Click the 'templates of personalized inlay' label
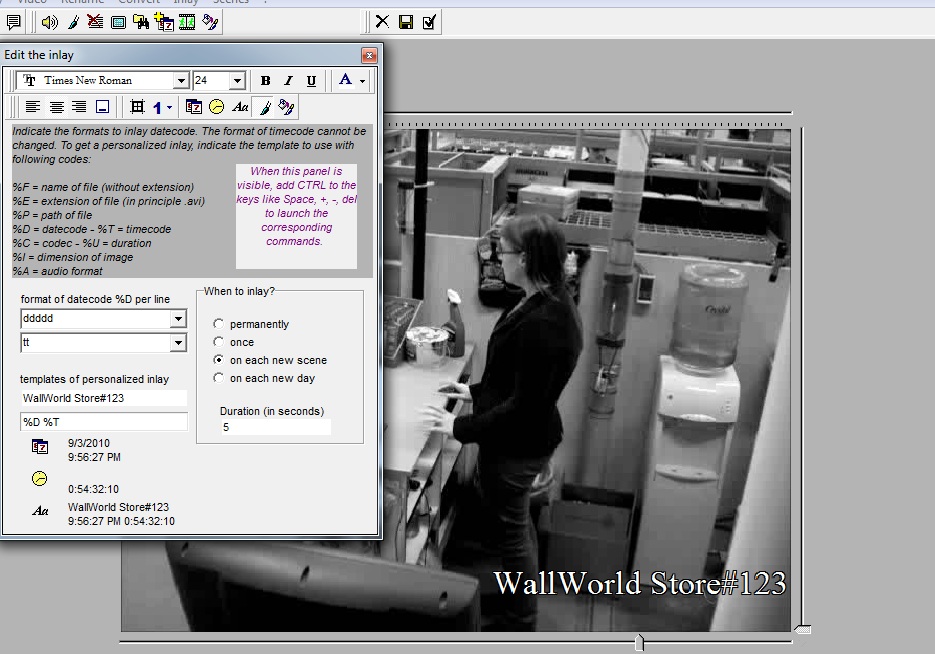935x654 pixels. [x=94, y=379]
